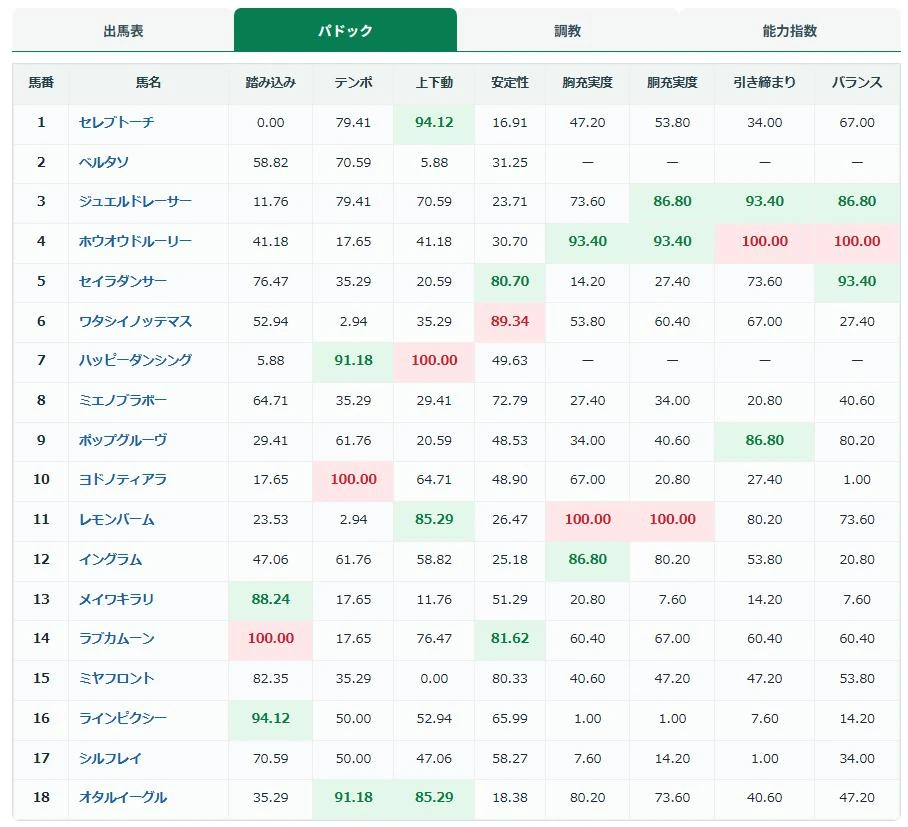The image size is (908, 827).
Task: Select レモンバーム's 胴充実度 value 100.00
Action: pyautogui.click(x=672, y=519)
